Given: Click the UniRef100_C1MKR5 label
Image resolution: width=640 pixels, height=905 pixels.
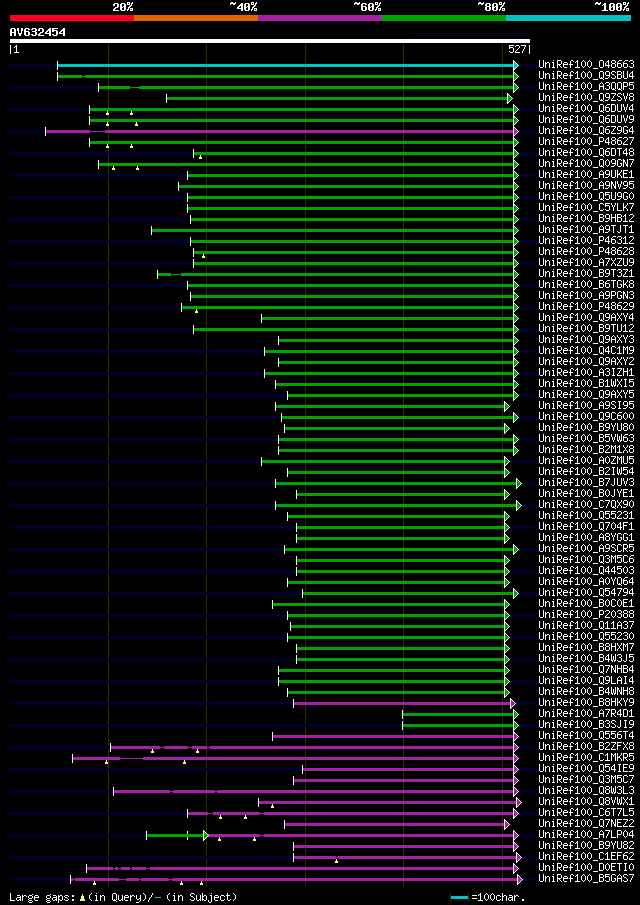Looking at the screenshot, I should tap(586, 757).
